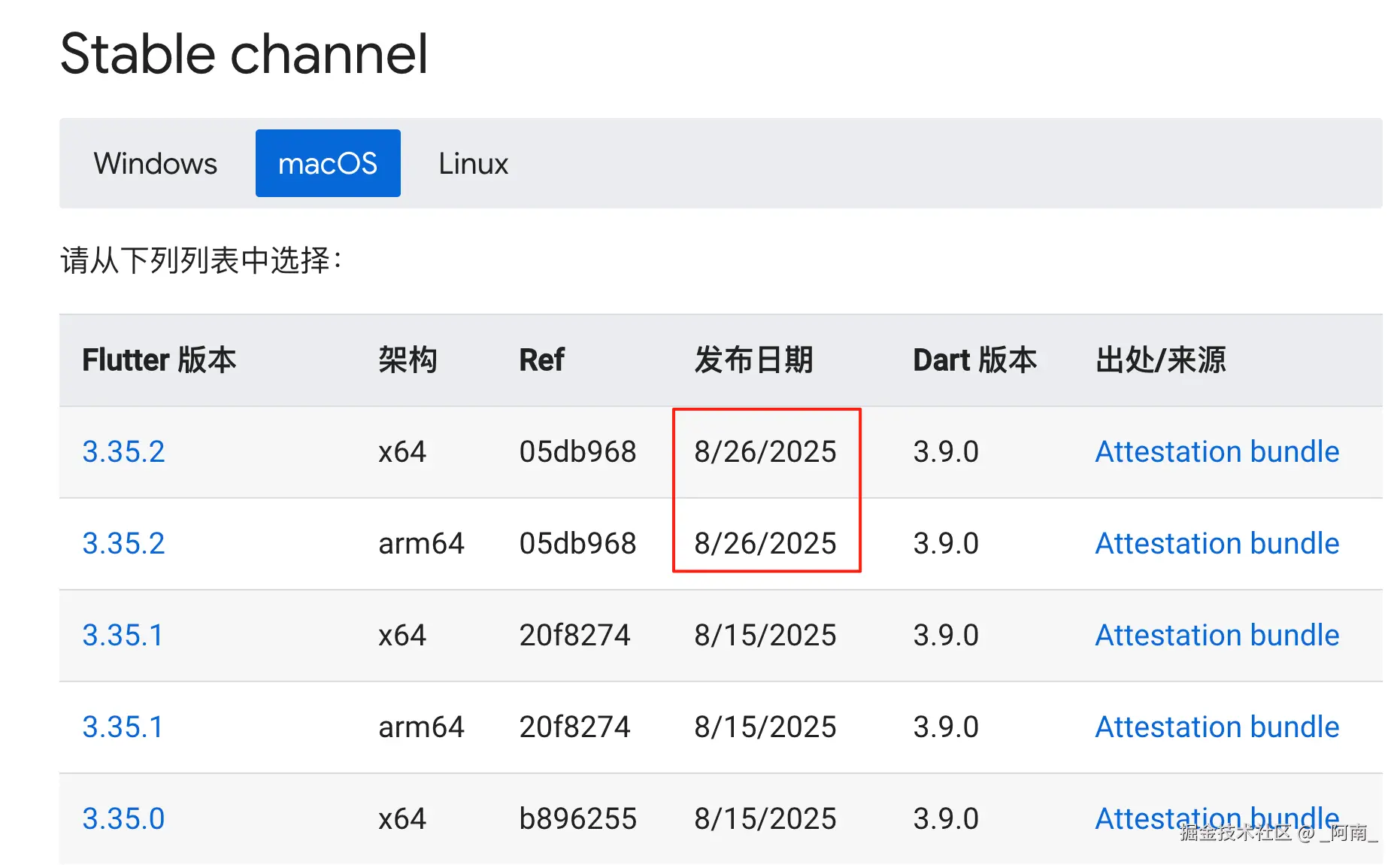This screenshot has height=865, width=1400.
Task: Open the Flutter 3.35.2 x64 version link
Action: [x=123, y=451]
